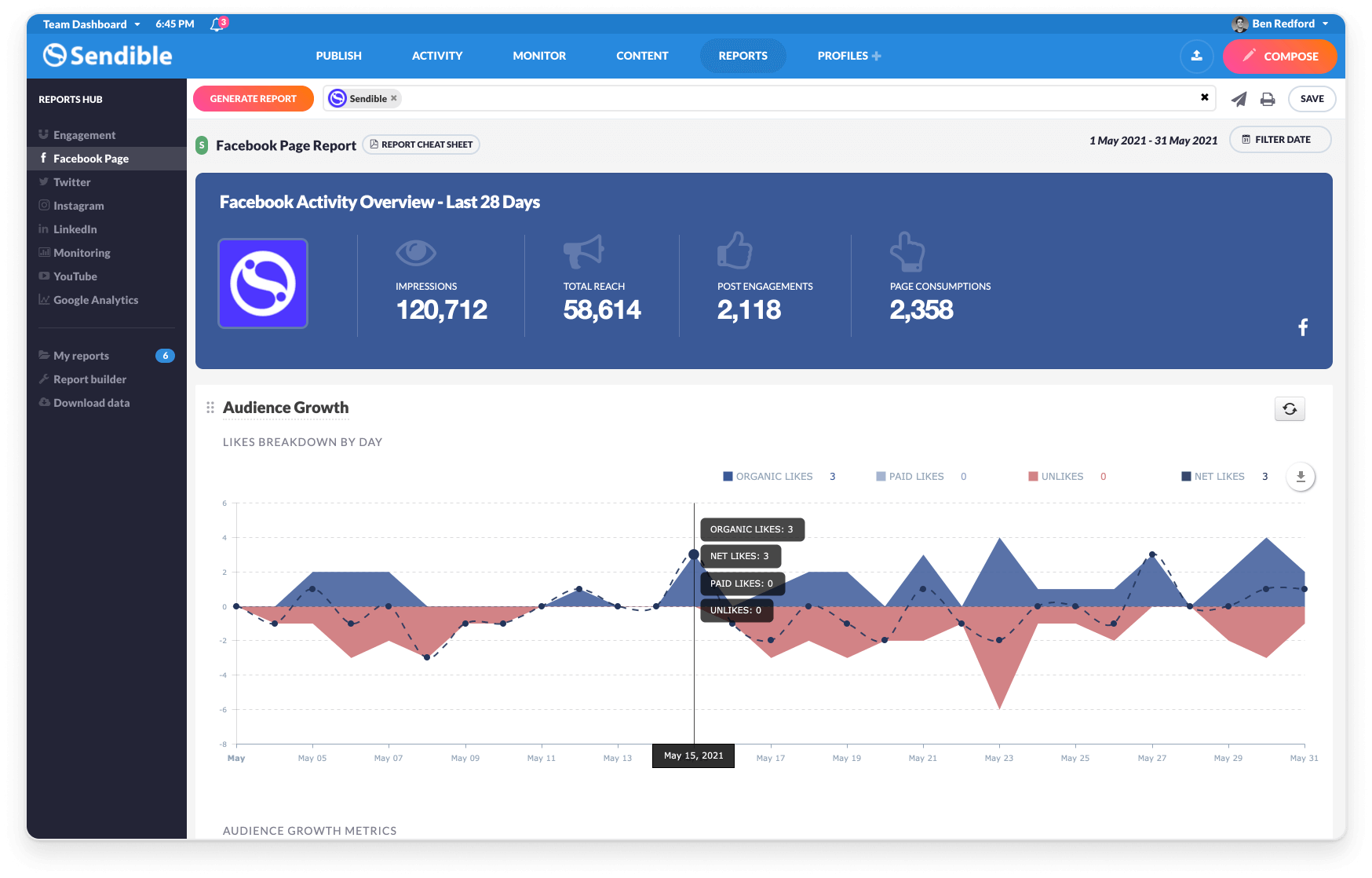Download the likes breakdown chart
1372x878 pixels.
pos(1301,476)
